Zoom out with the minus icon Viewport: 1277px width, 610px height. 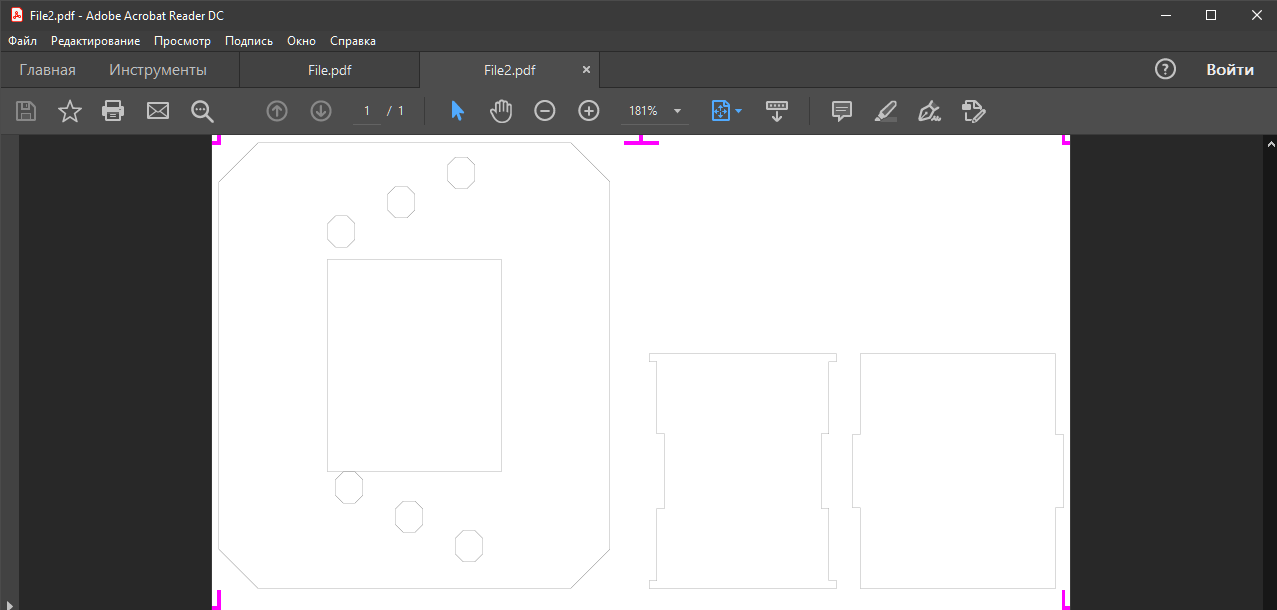point(545,111)
